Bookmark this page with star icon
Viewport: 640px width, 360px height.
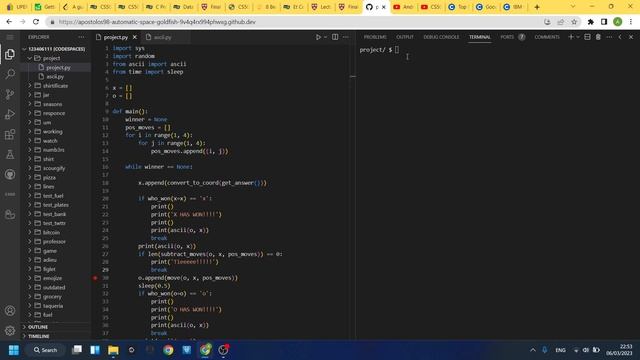click(x=574, y=22)
